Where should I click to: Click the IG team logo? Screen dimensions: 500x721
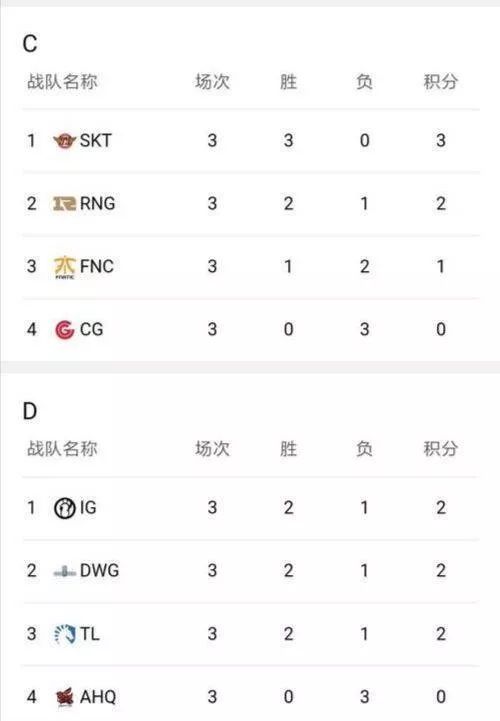(x=64, y=508)
